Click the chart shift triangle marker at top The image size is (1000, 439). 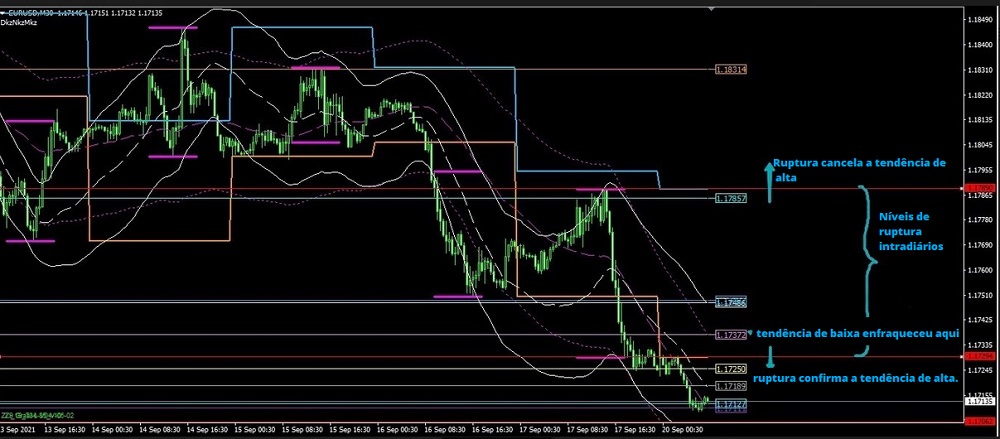point(712,8)
